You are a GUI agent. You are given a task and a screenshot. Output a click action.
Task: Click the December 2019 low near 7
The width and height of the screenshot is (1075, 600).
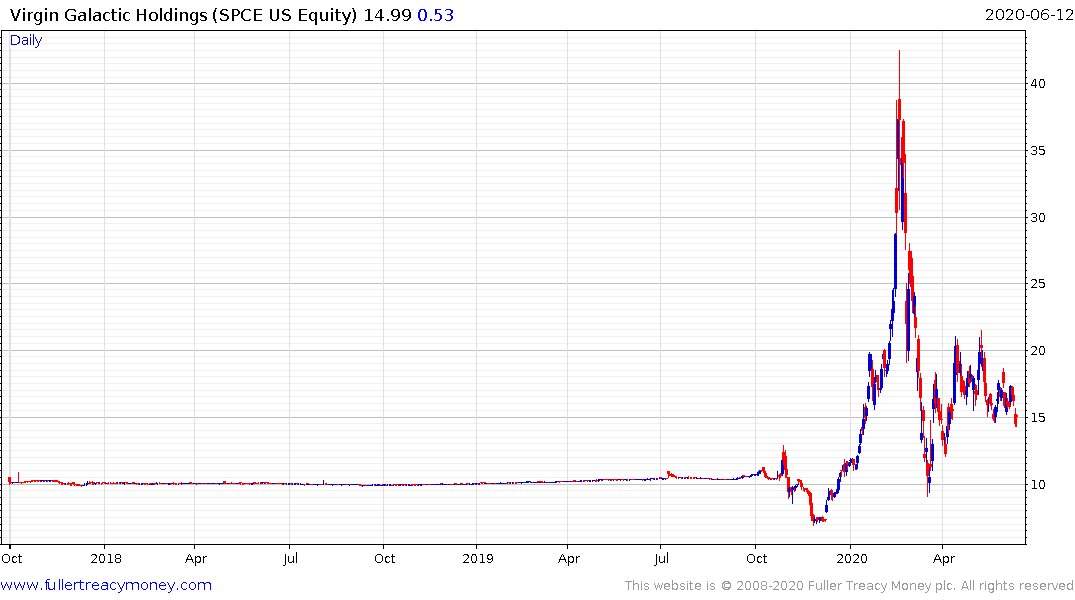coord(814,522)
